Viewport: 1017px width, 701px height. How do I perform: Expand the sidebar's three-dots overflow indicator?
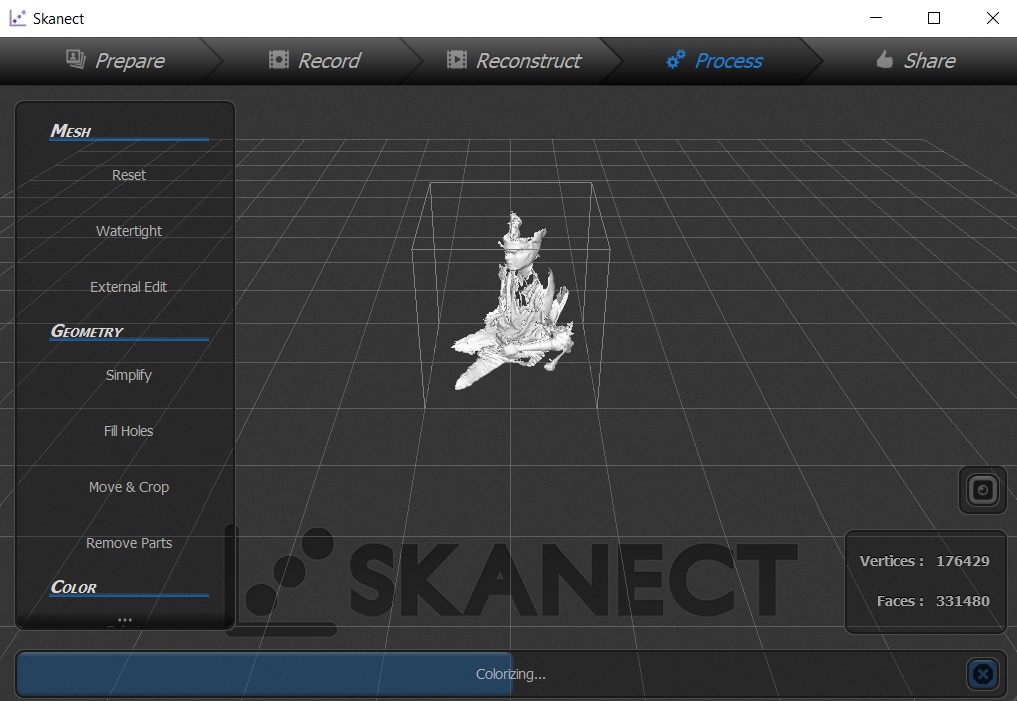pyautogui.click(x=125, y=619)
